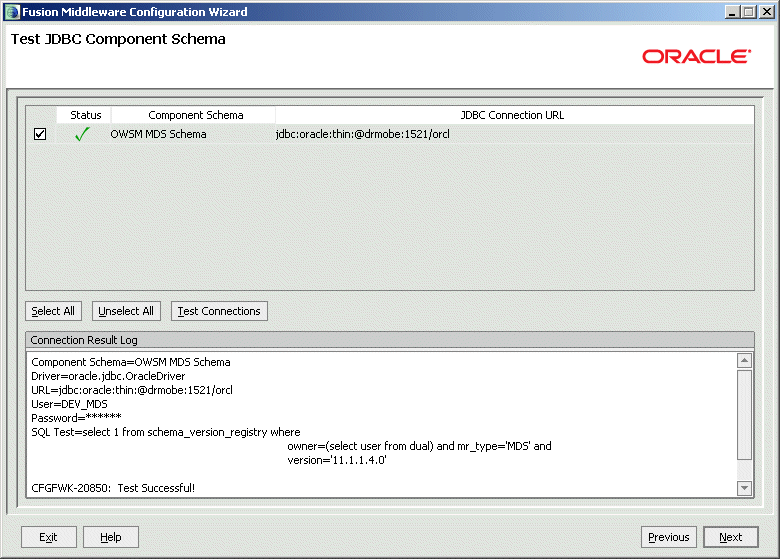Click the Test JDBC Component Schema heading
The image size is (780, 559).
[x=118, y=39]
